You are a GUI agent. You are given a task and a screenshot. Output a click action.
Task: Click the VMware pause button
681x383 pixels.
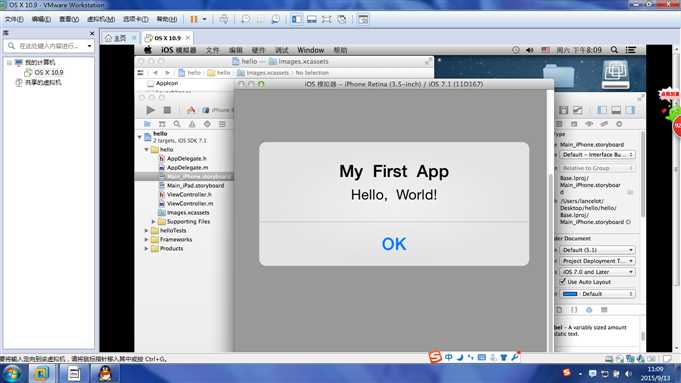[x=194, y=19]
